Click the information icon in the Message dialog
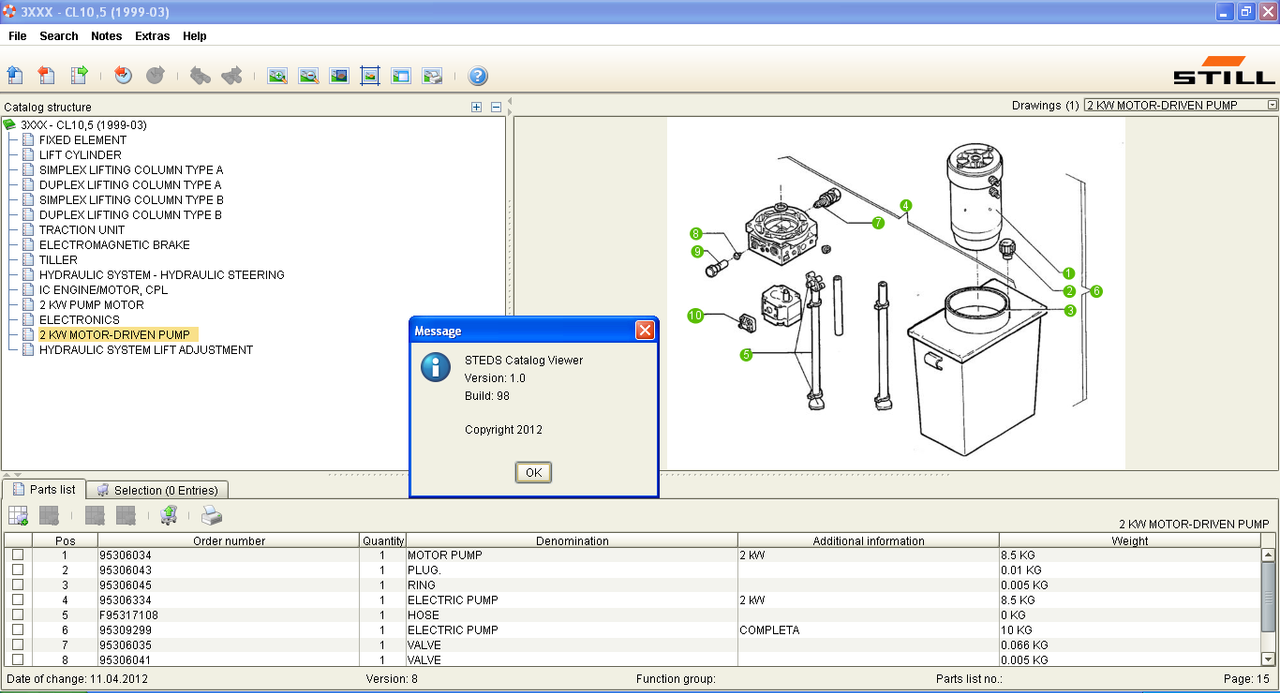1280x693 pixels. 435,367
